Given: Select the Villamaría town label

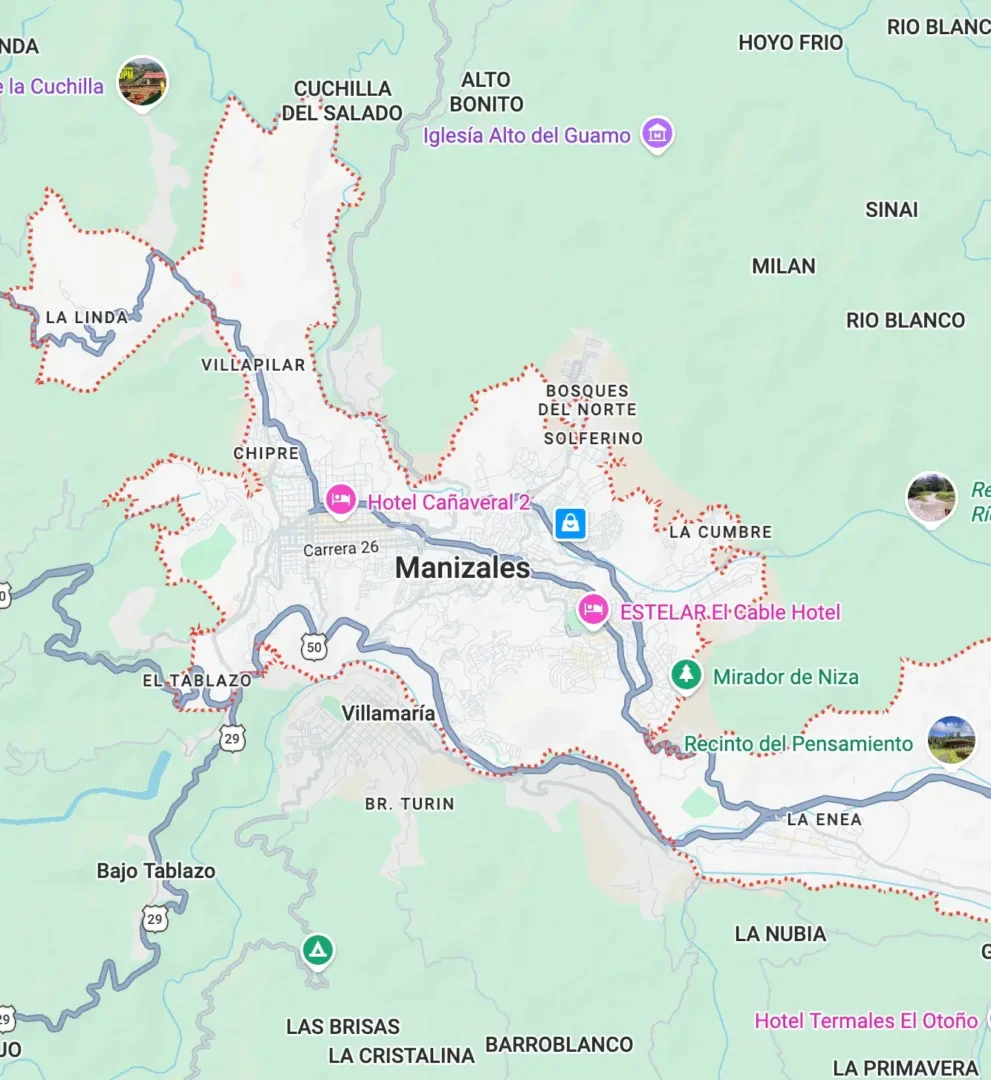Looking at the screenshot, I should coord(388,713).
